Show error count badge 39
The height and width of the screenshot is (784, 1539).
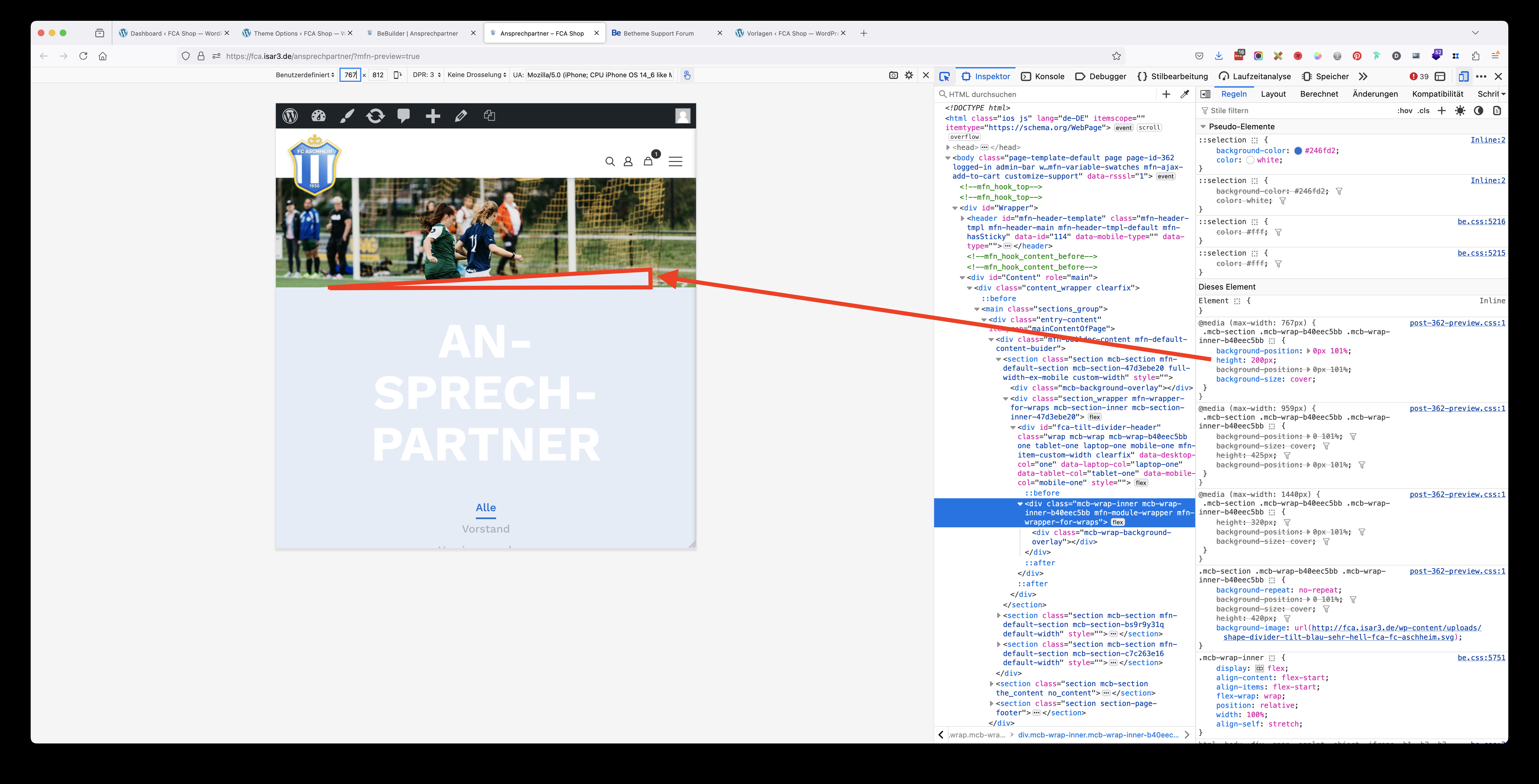pos(1420,76)
